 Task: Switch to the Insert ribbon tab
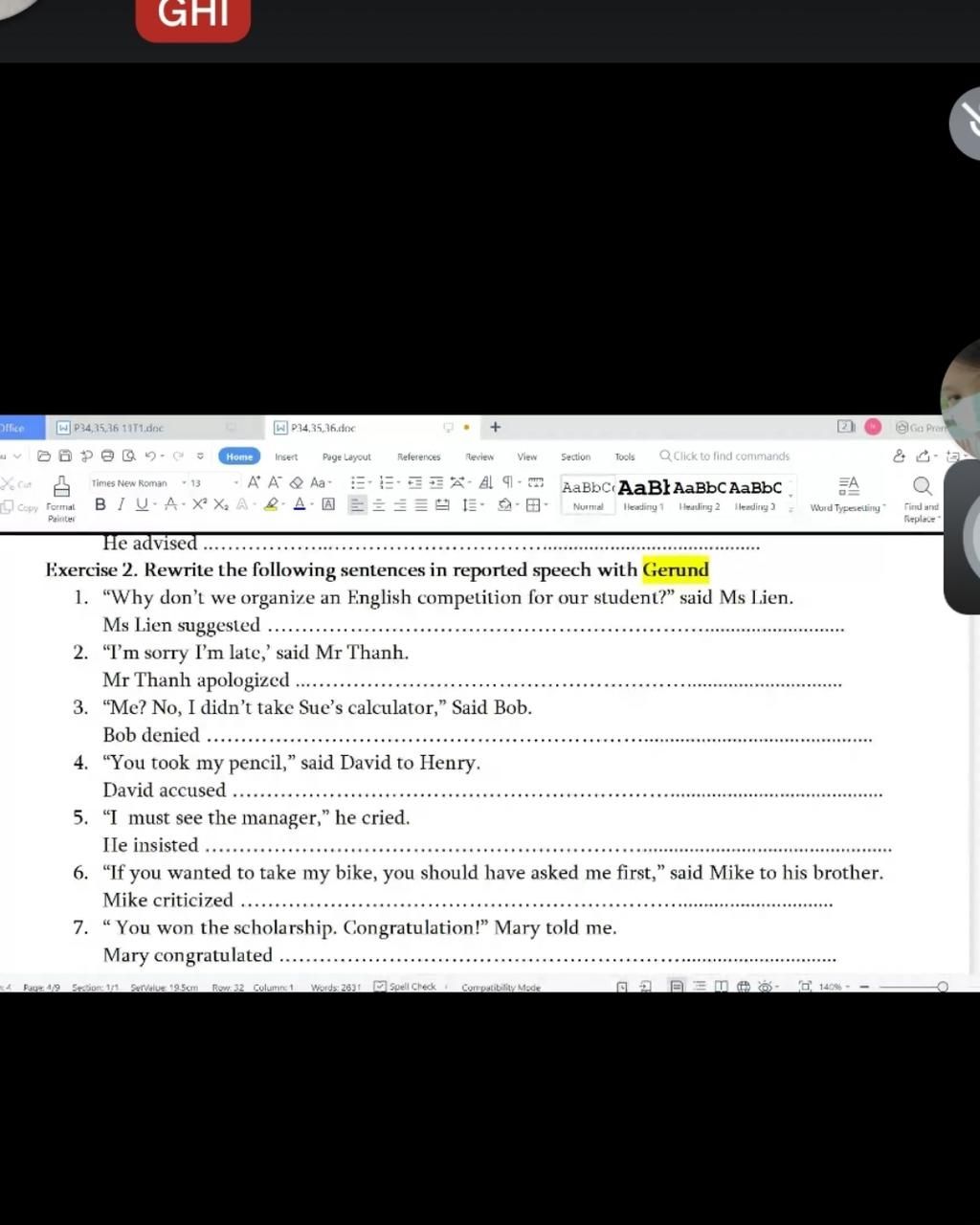tap(286, 457)
